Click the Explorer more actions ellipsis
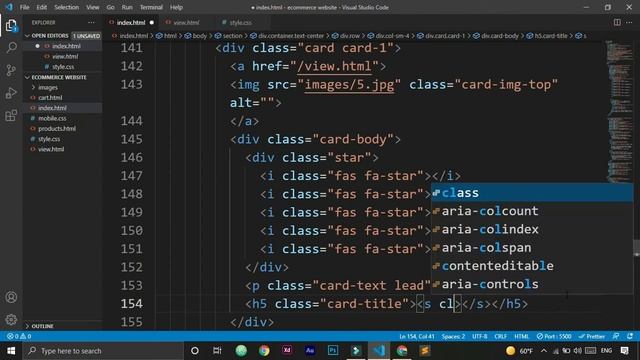640x360 pixels. (91, 22)
